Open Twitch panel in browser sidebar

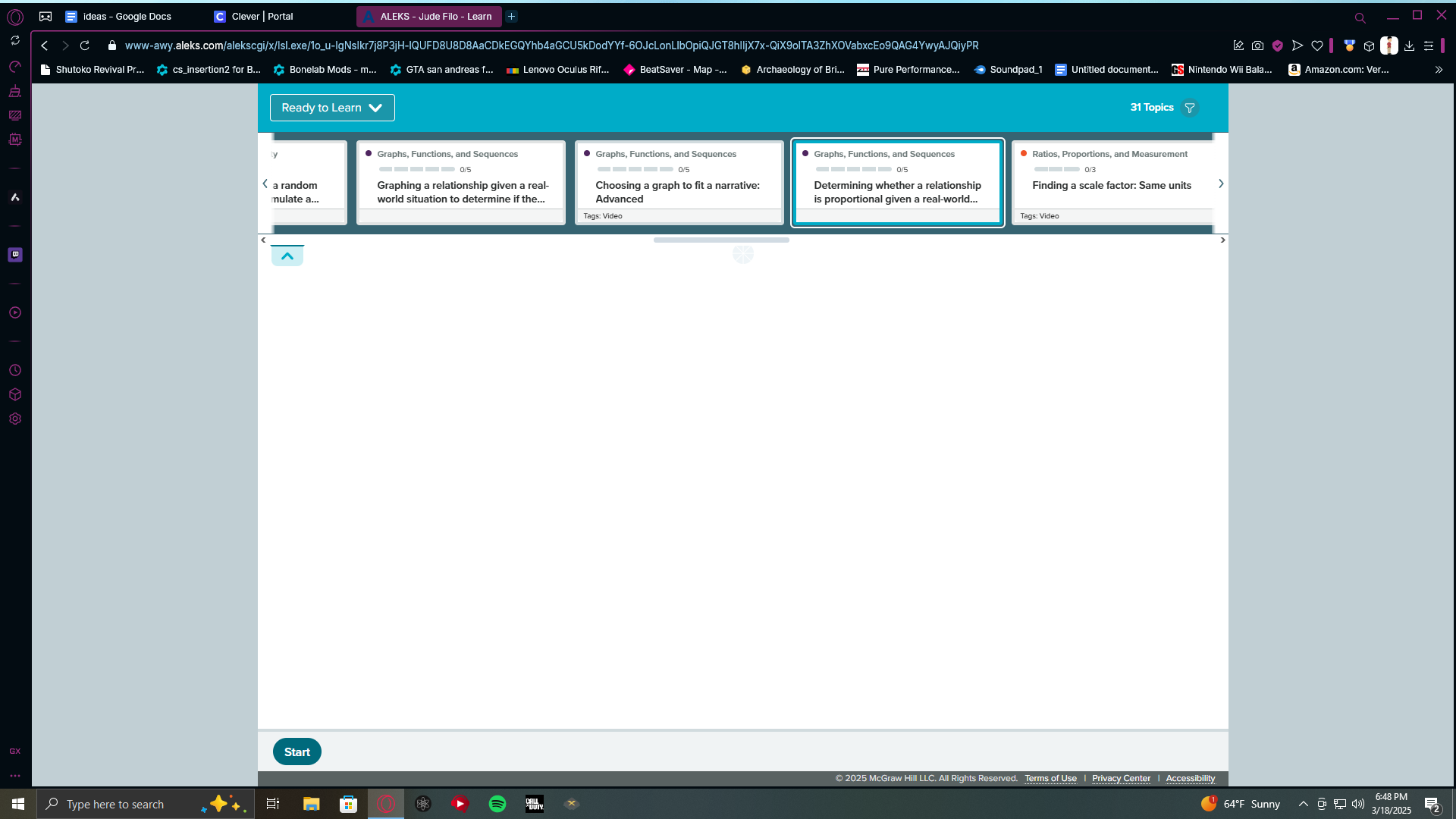[15, 255]
